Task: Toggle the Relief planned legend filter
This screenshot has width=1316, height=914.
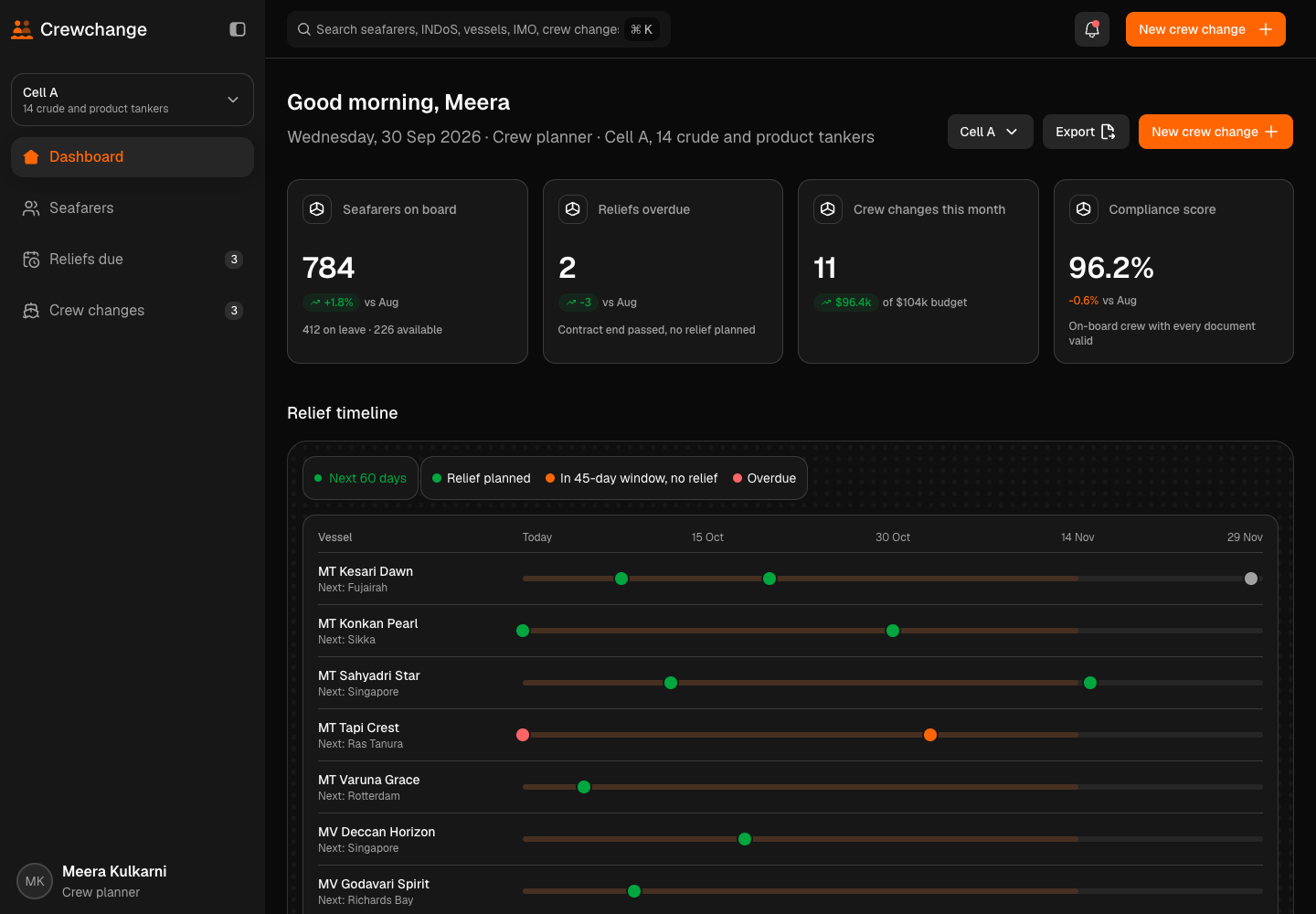Action: (482, 478)
